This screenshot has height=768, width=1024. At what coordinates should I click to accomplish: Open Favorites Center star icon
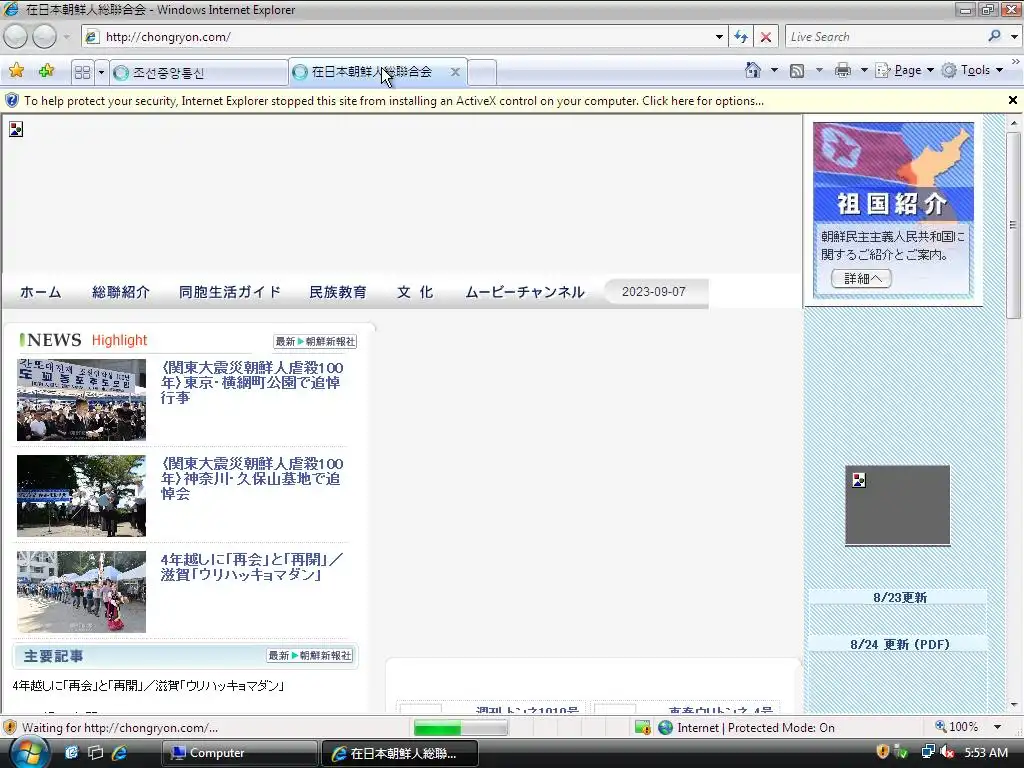click(17, 71)
